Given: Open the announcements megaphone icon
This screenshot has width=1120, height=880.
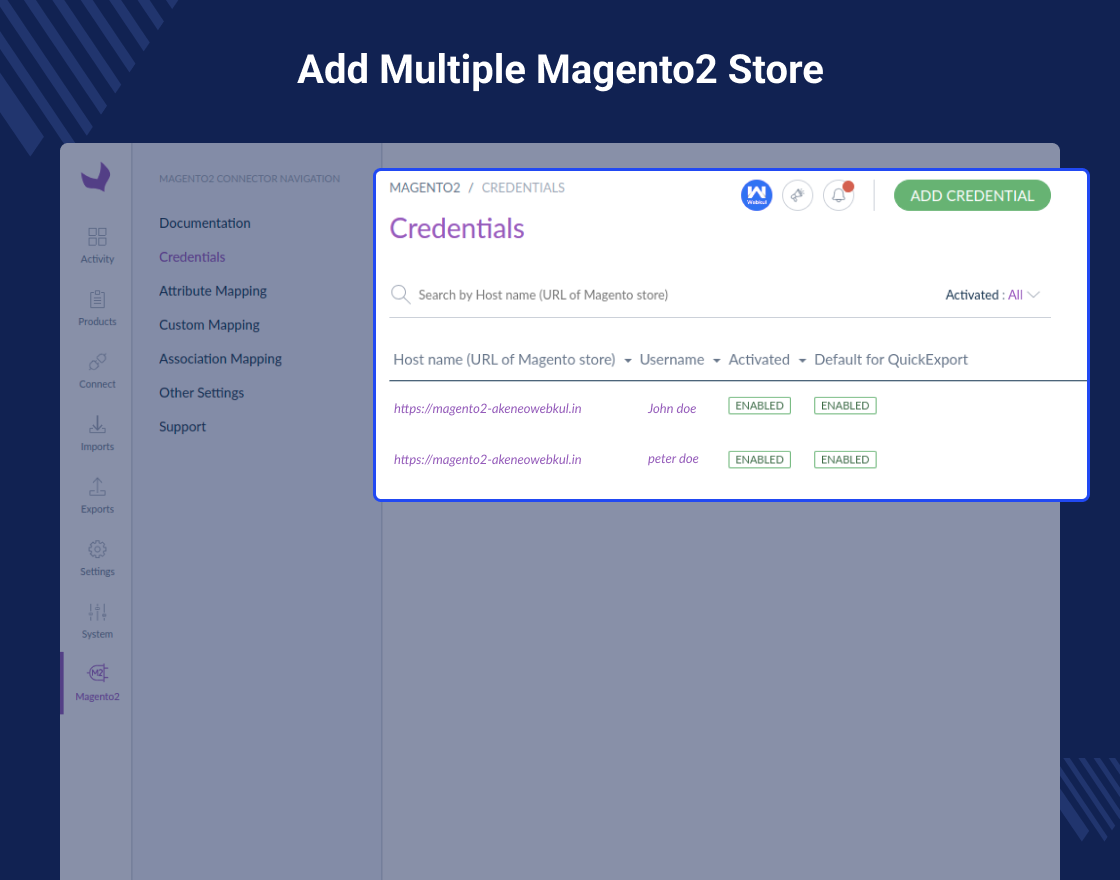Looking at the screenshot, I should pos(797,195).
